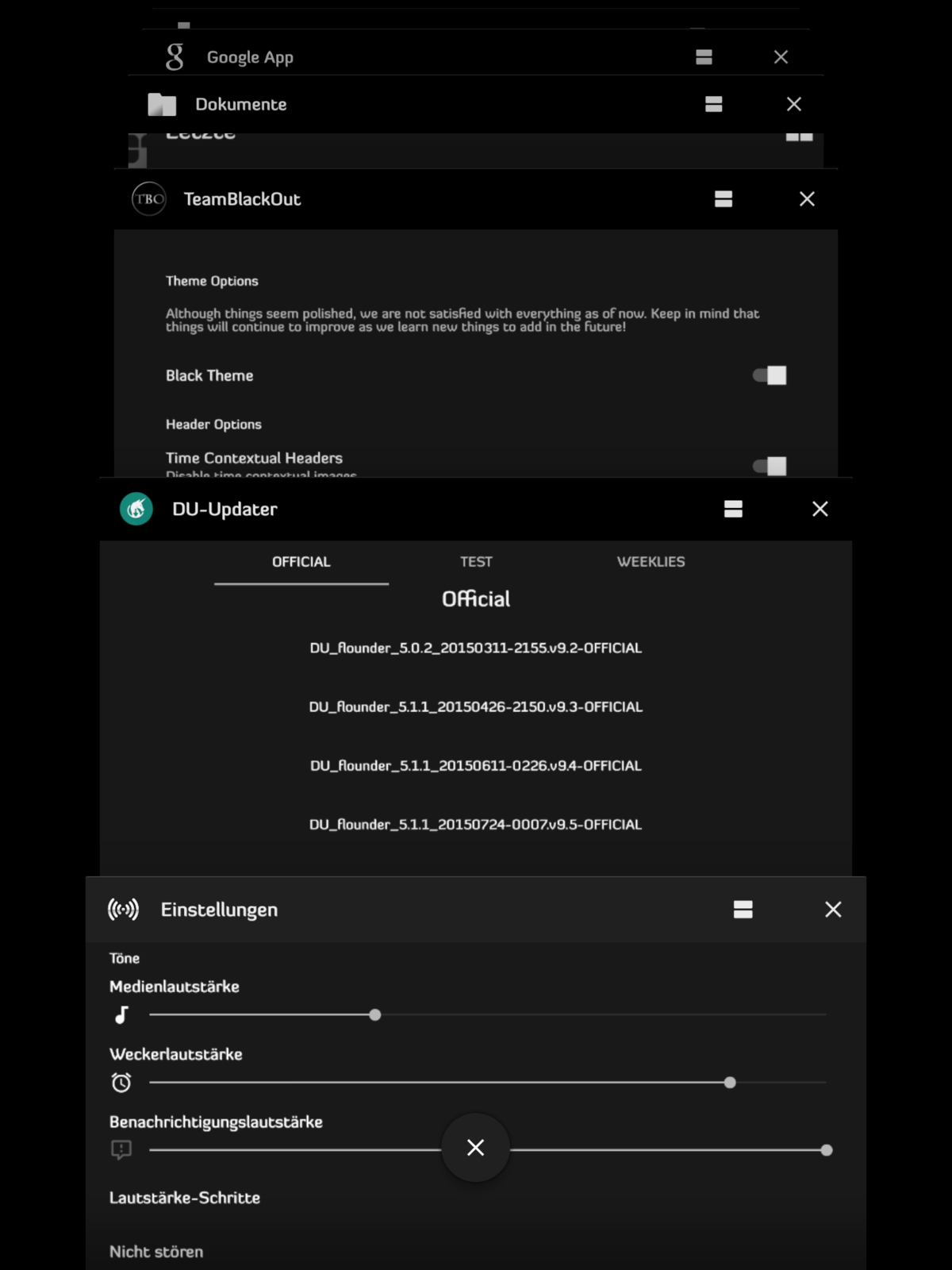The height and width of the screenshot is (1270, 952).
Task: Open the DU_flounder v9.2 OFFICIAL build
Action: point(476,648)
